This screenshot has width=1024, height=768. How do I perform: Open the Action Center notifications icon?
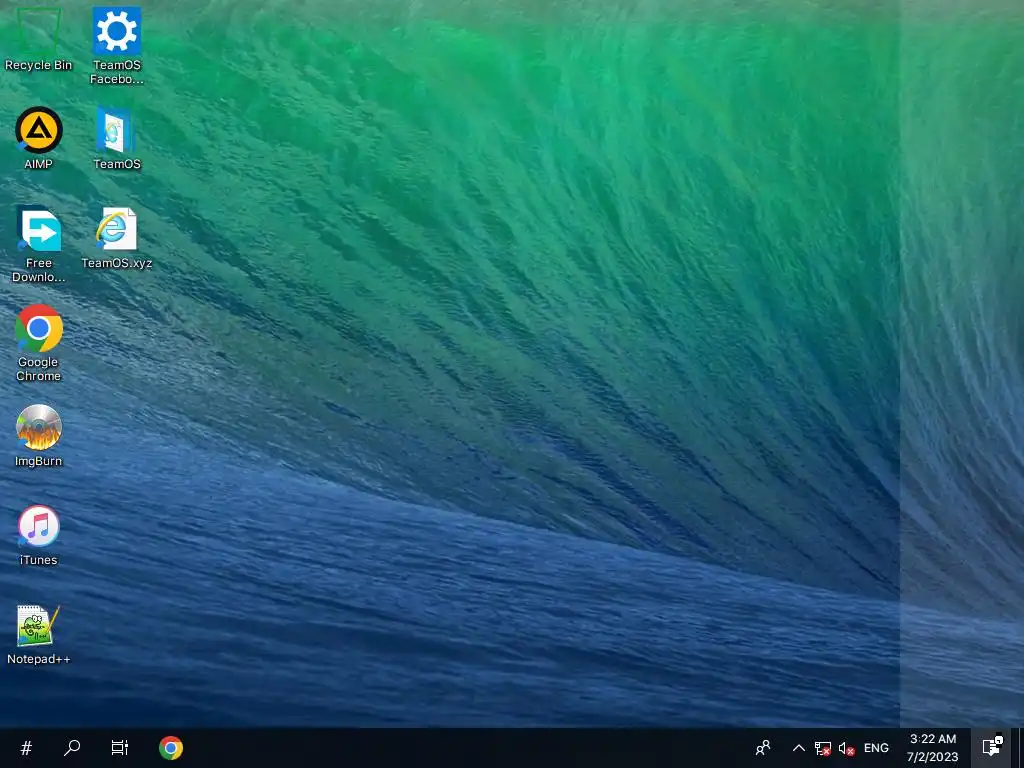(992, 748)
